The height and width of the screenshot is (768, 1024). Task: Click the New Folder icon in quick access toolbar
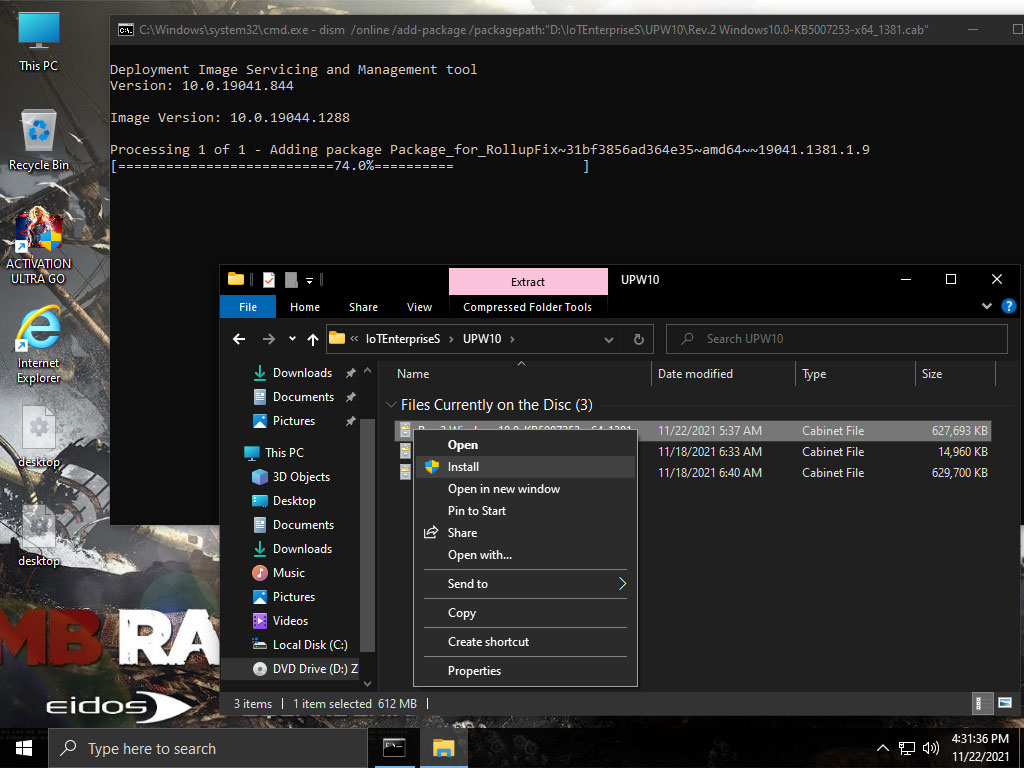point(291,280)
